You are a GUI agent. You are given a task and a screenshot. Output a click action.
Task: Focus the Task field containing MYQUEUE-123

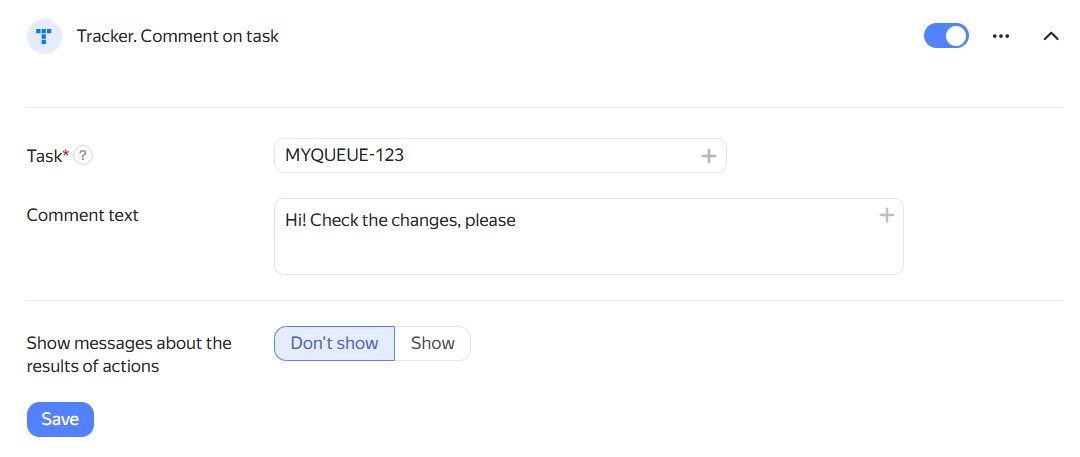(x=500, y=156)
